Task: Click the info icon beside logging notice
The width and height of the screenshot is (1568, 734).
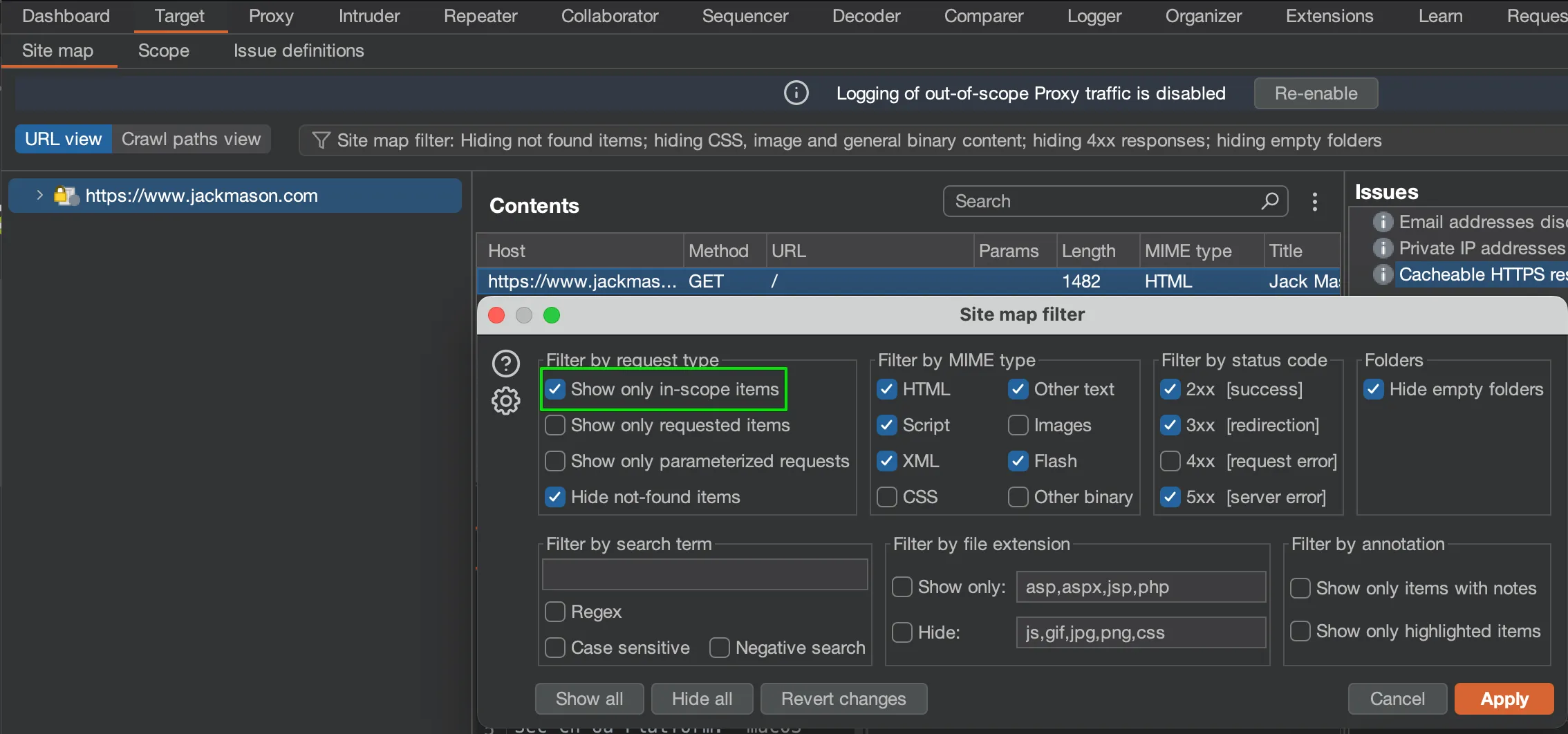Action: 796,93
